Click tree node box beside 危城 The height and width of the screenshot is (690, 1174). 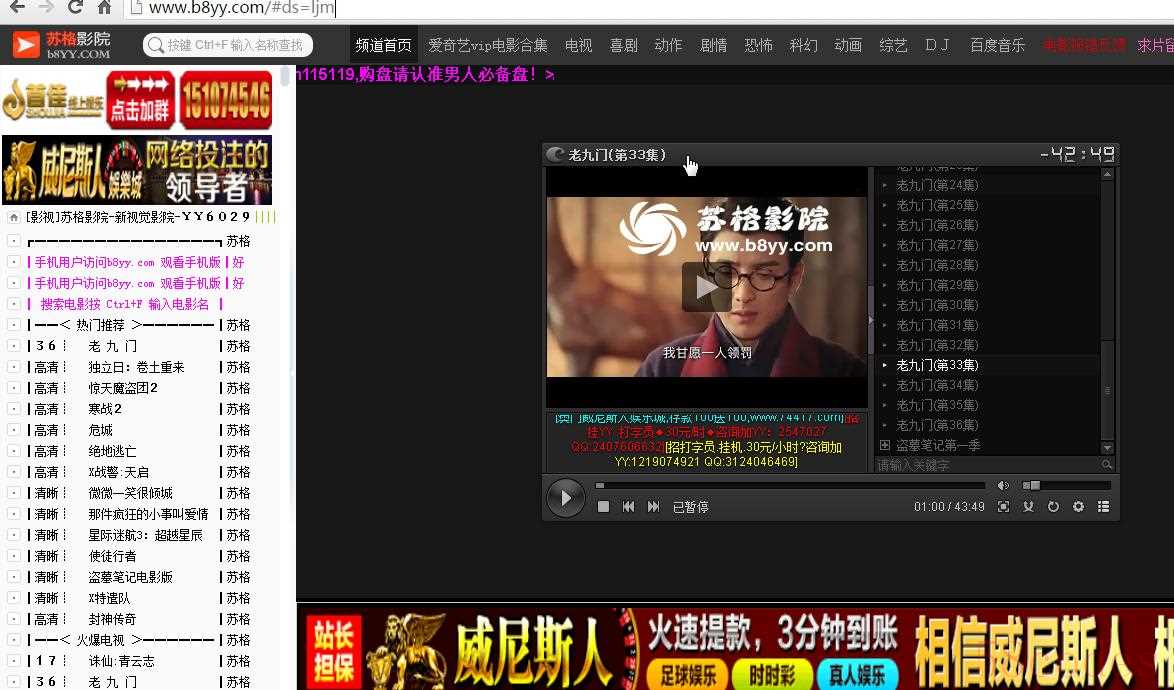[13, 430]
